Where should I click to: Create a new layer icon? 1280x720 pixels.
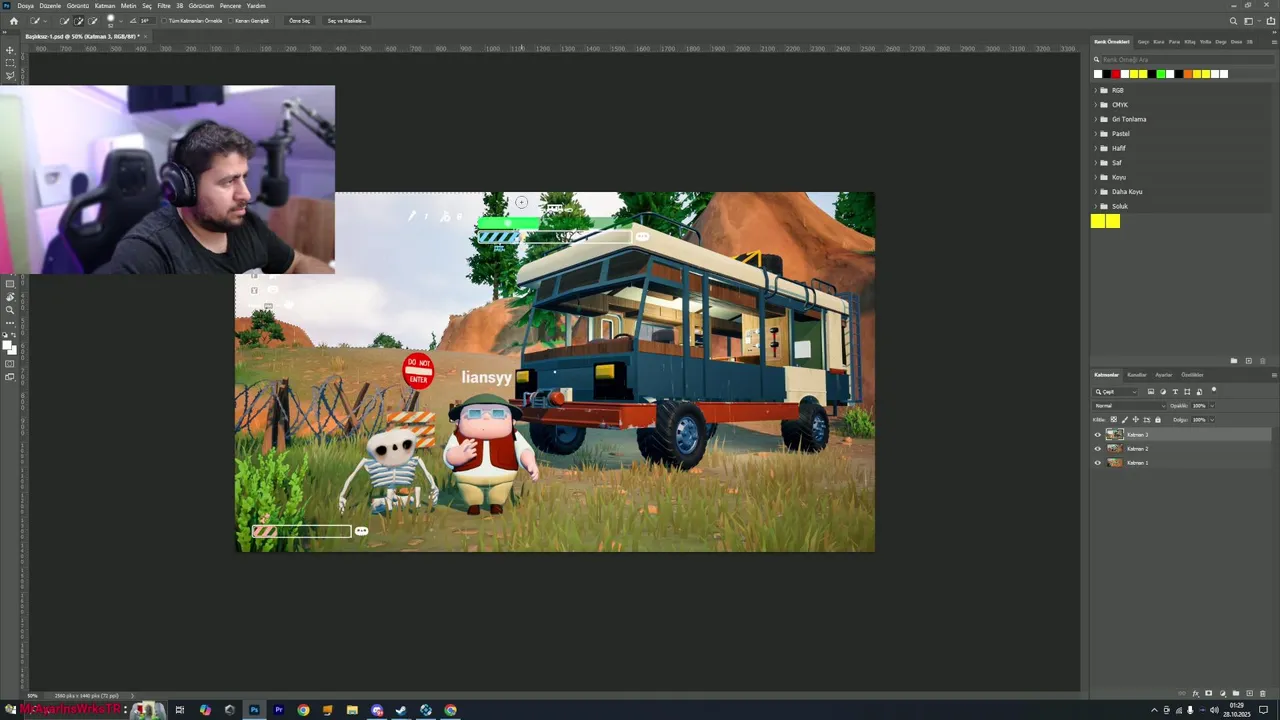[x=1250, y=693]
